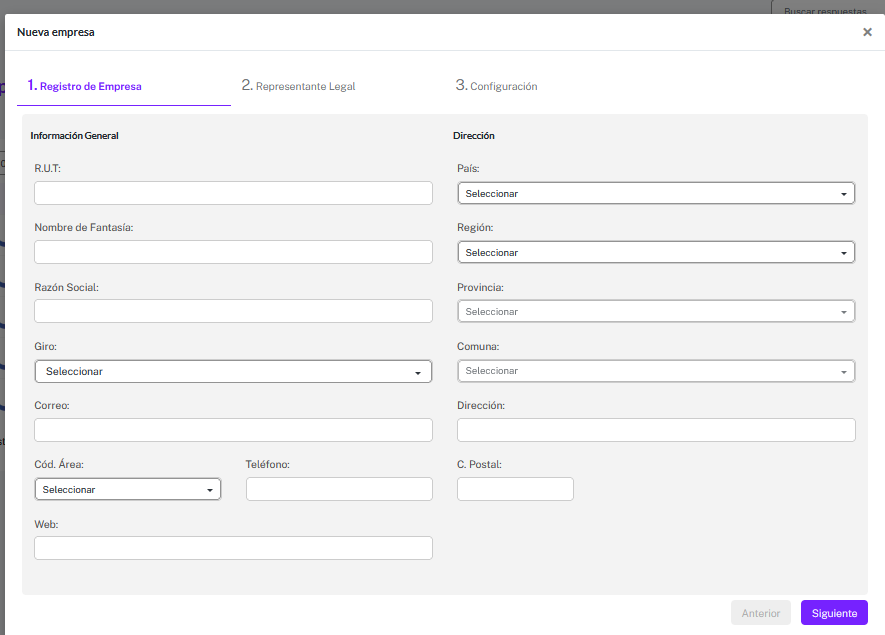Expand the Comuna dropdown
Viewport: 885px width, 635px height.
[x=656, y=371]
